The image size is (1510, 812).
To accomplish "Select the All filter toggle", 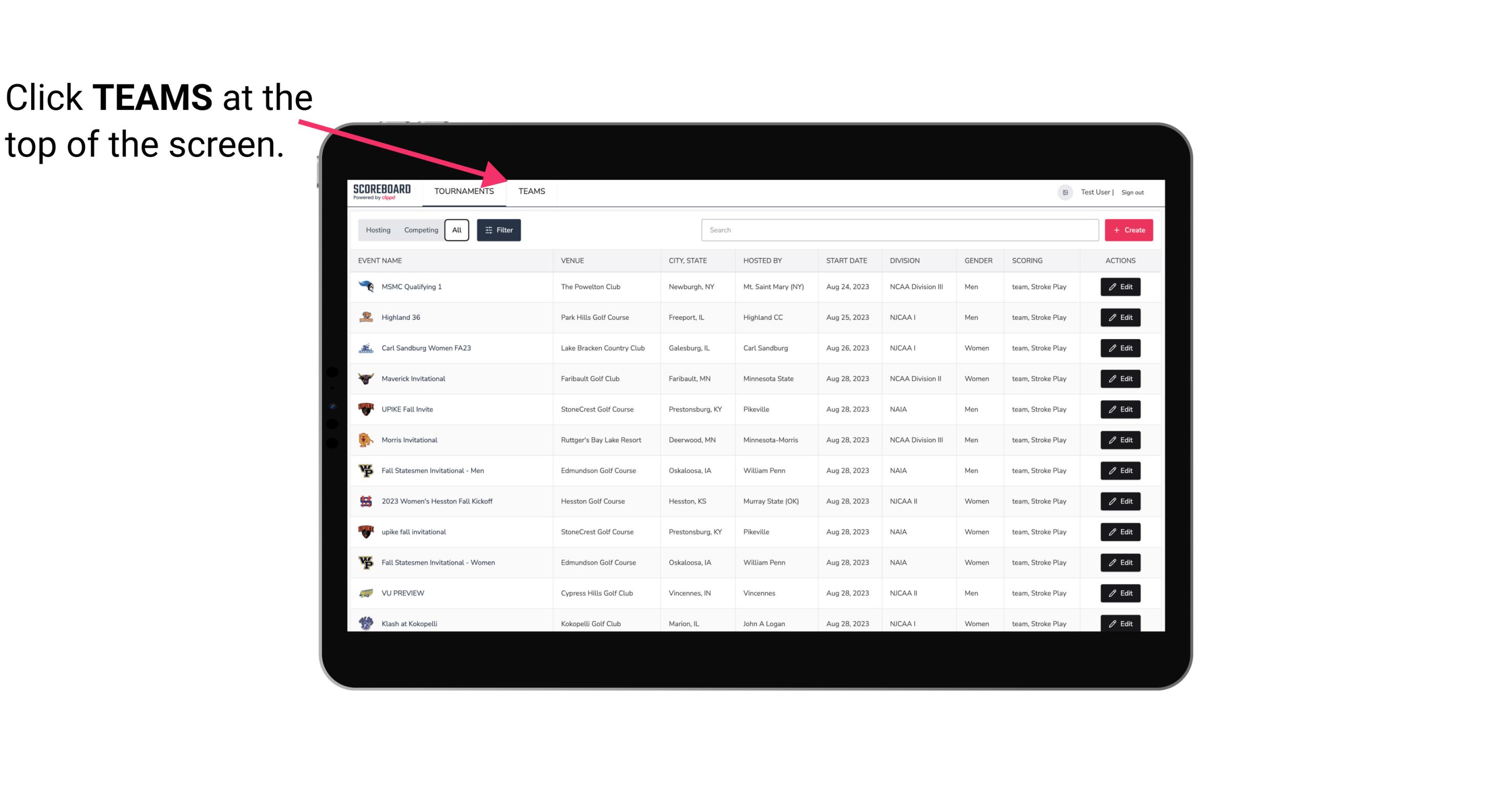I will click(x=456, y=230).
